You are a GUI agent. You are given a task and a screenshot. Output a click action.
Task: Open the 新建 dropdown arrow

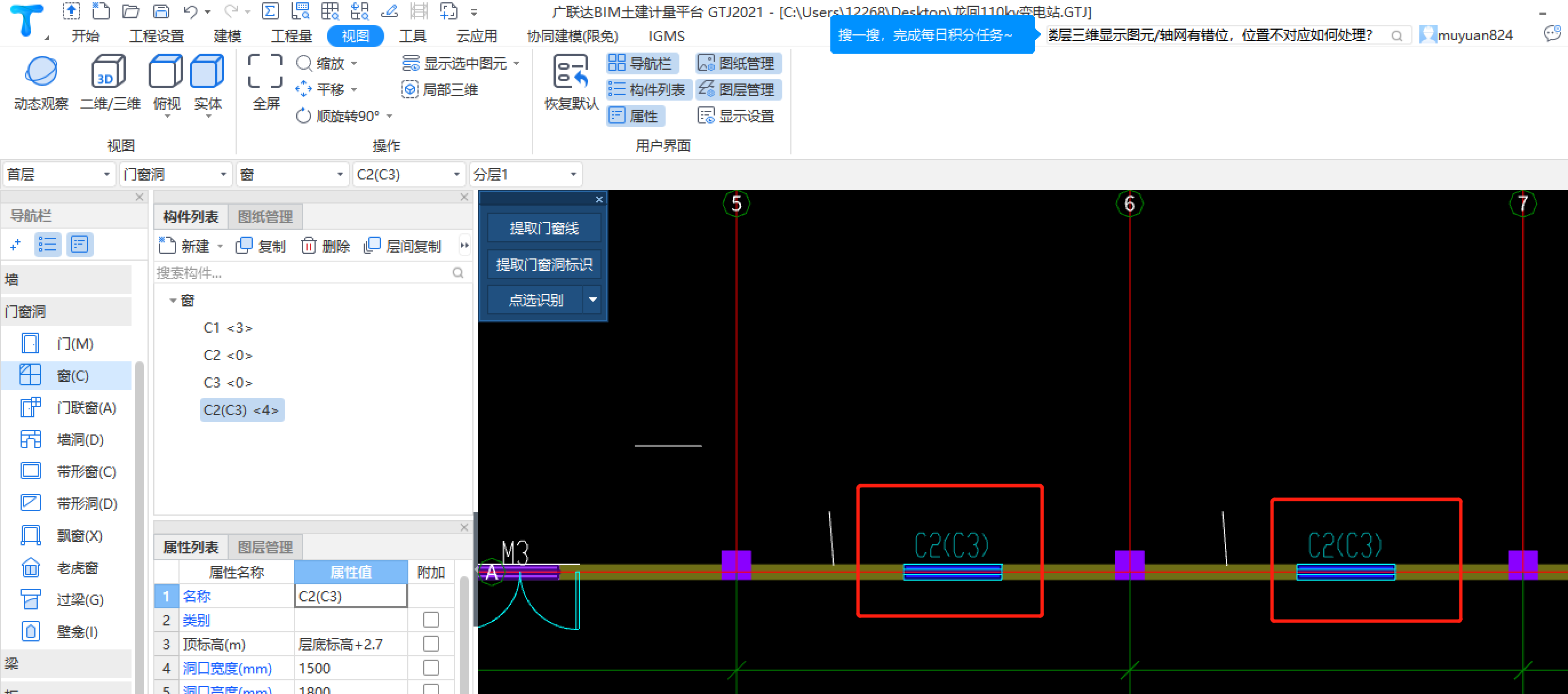point(220,246)
